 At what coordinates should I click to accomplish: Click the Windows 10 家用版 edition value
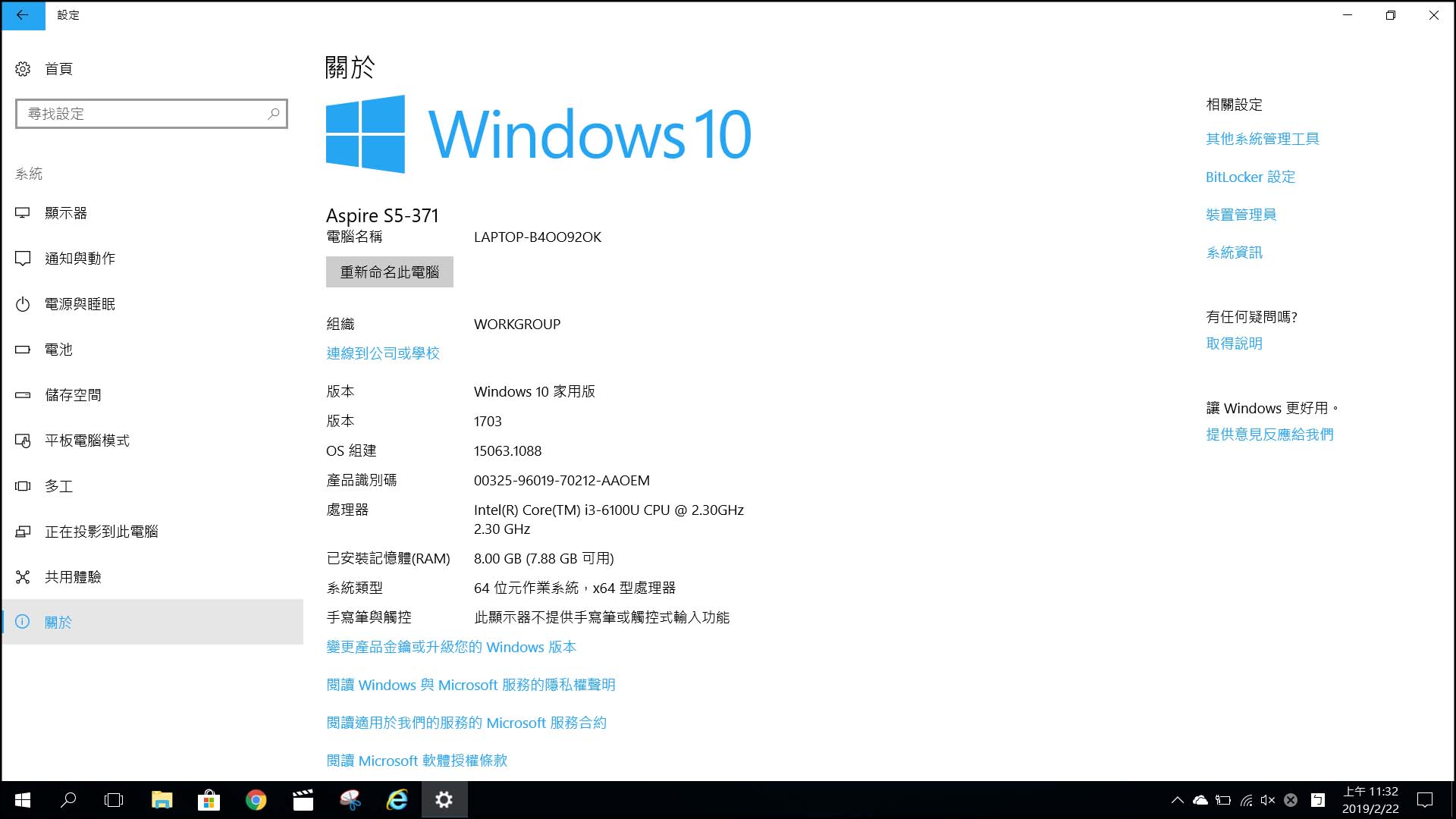[x=535, y=392]
